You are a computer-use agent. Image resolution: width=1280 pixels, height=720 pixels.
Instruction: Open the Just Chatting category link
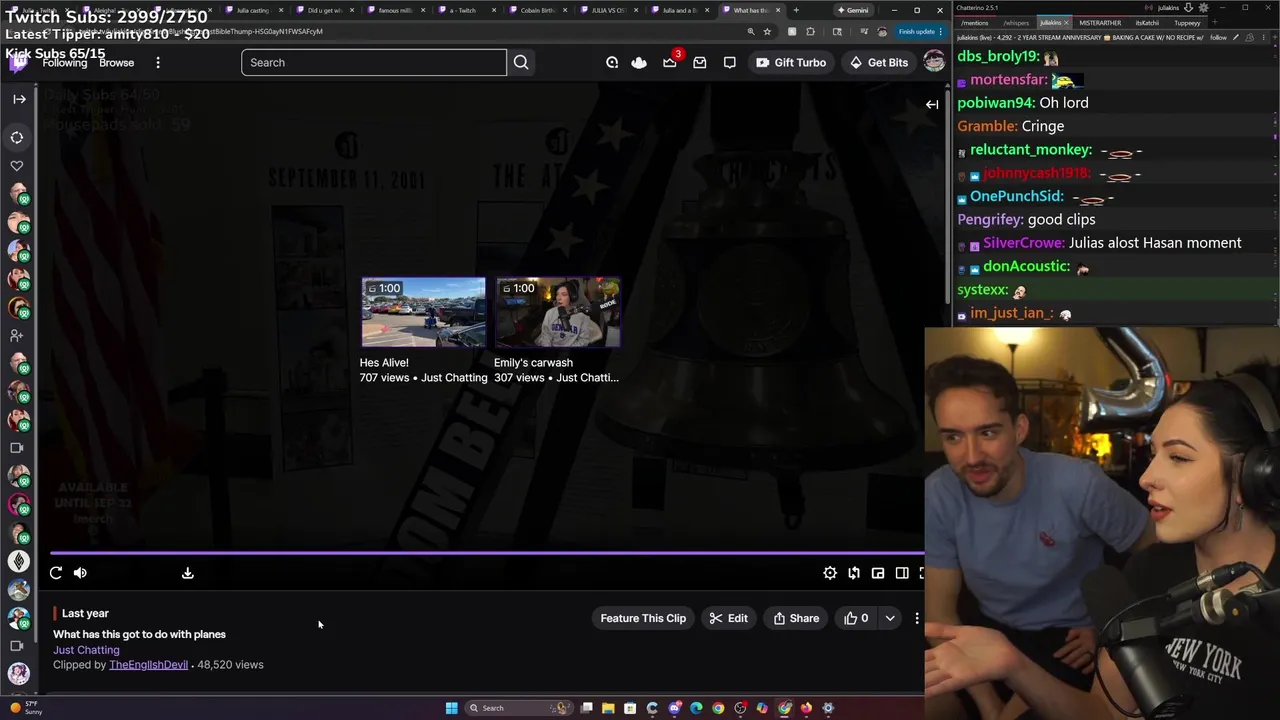(x=86, y=650)
